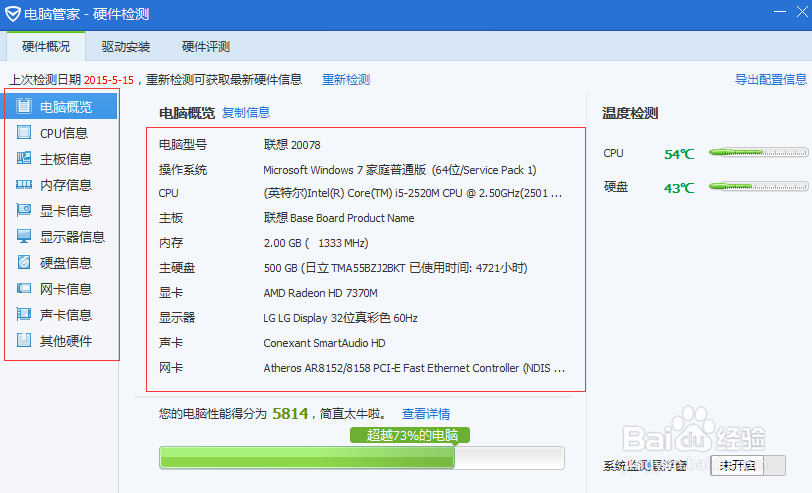Click the 其他硬件 icon
812x493 pixels.
[x=23, y=340]
